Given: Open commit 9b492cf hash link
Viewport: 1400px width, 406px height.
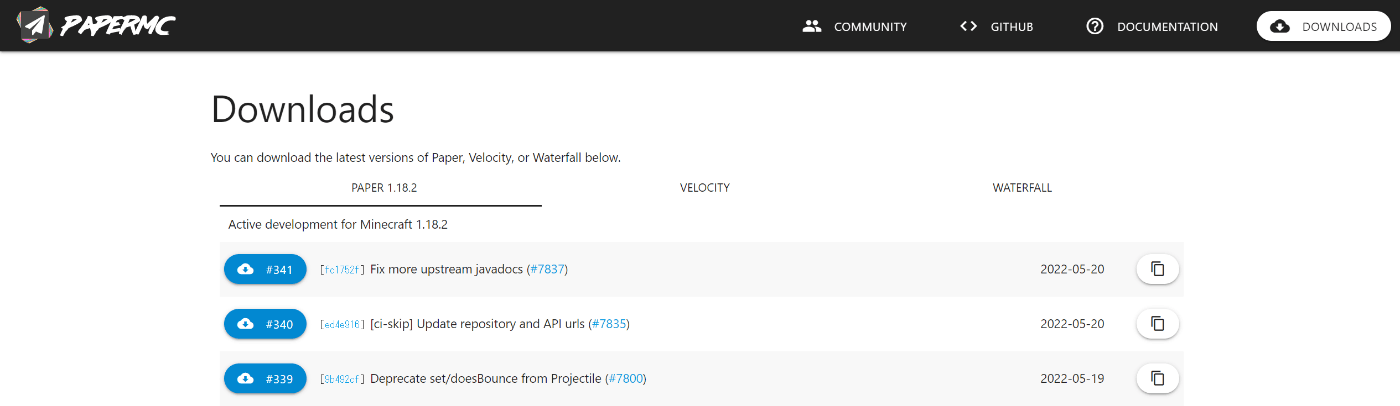Looking at the screenshot, I should 343,379.
